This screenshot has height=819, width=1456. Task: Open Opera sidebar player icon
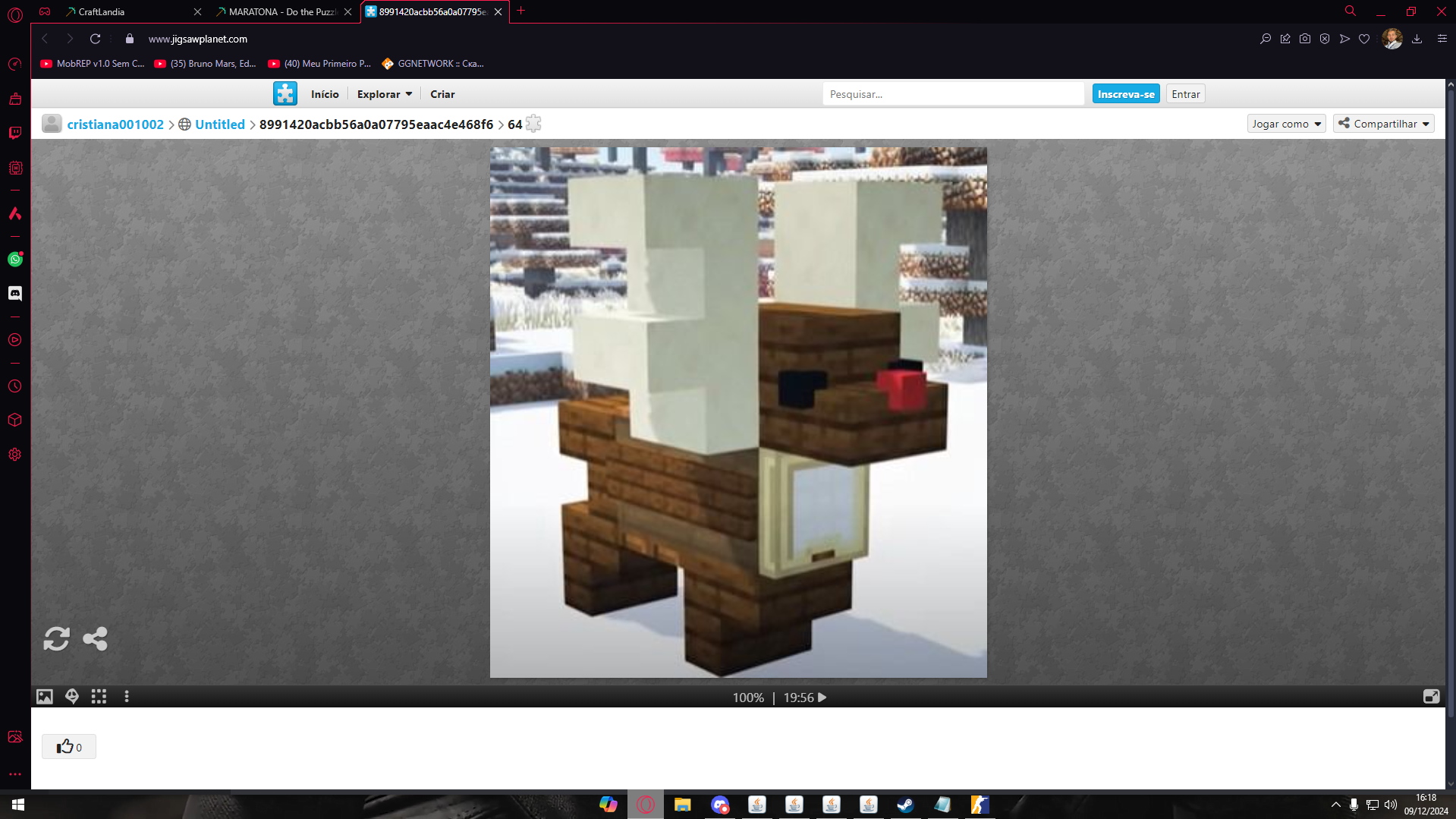point(15,340)
